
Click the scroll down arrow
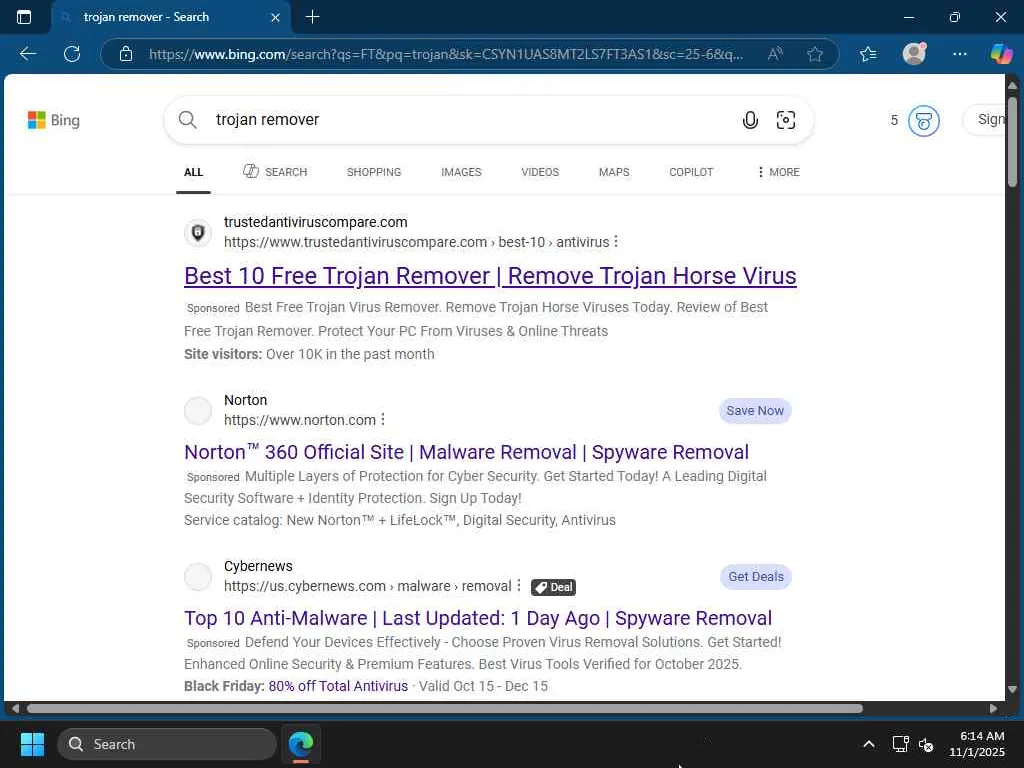click(1012, 689)
